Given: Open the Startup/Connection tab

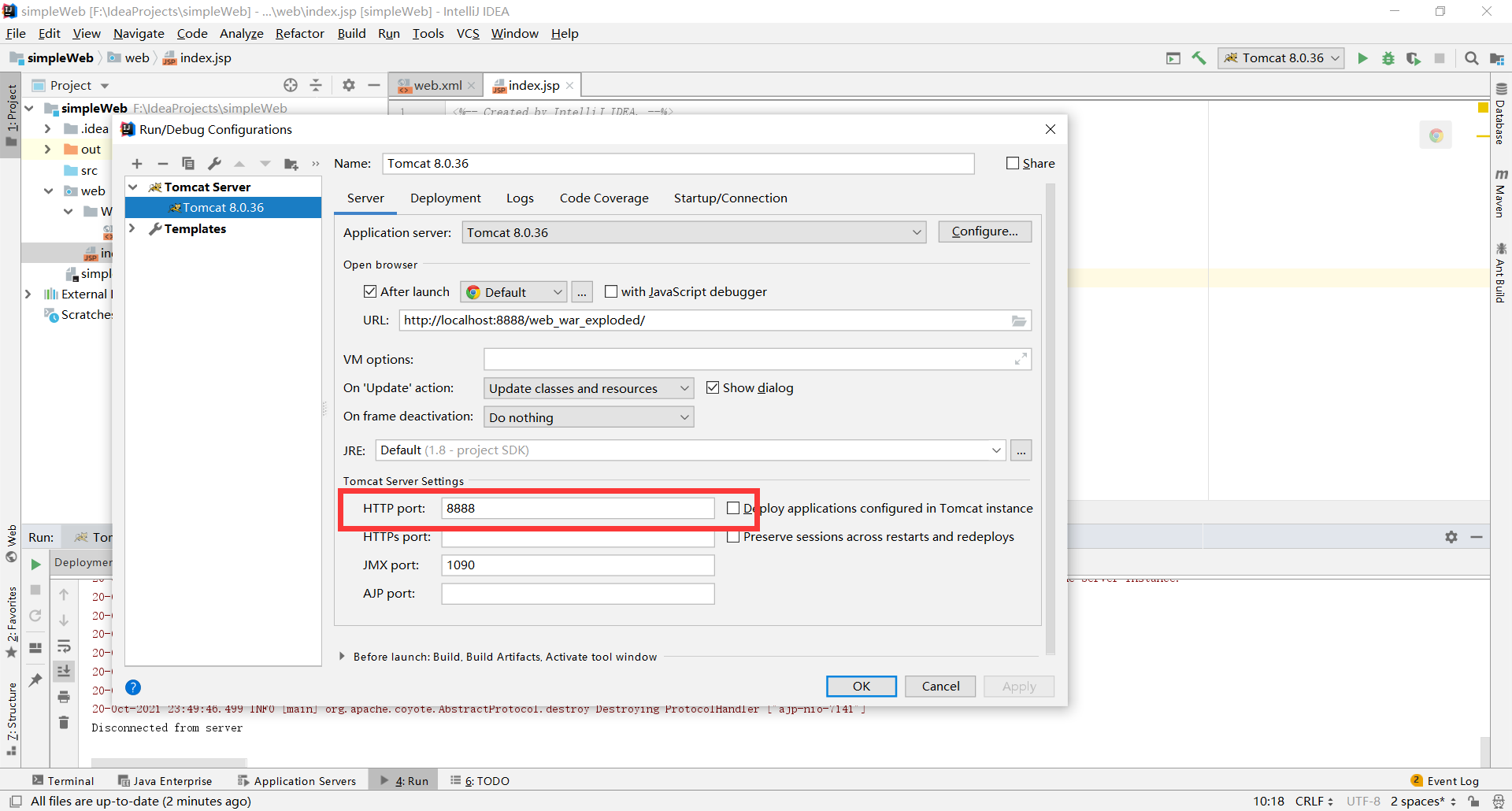Looking at the screenshot, I should coord(730,198).
